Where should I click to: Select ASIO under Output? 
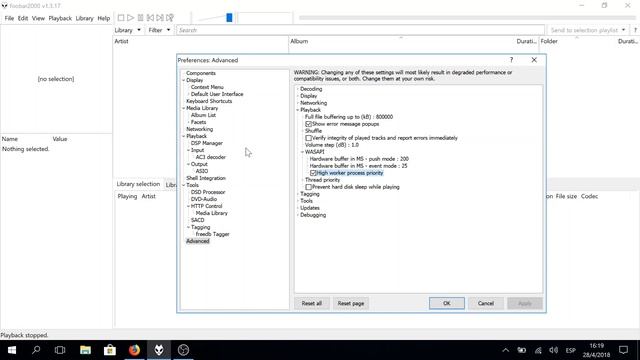pyautogui.click(x=202, y=171)
